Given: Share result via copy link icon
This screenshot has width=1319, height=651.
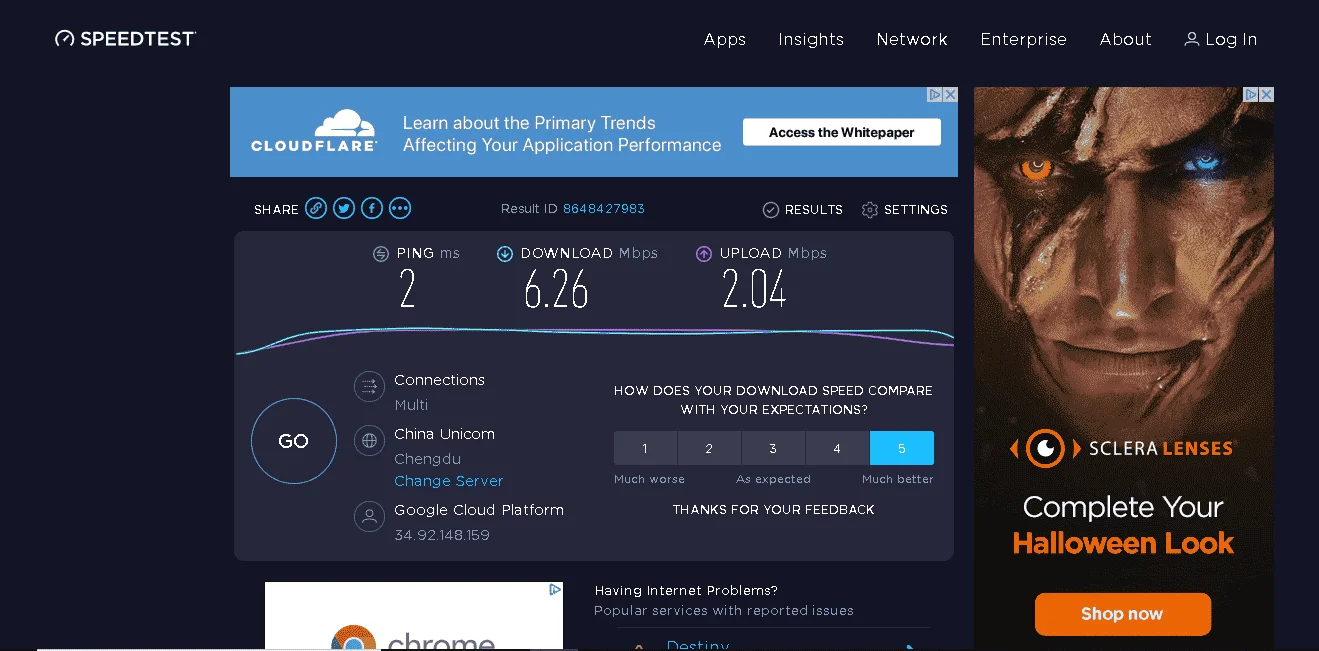Looking at the screenshot, I should (x=316, y=208).
